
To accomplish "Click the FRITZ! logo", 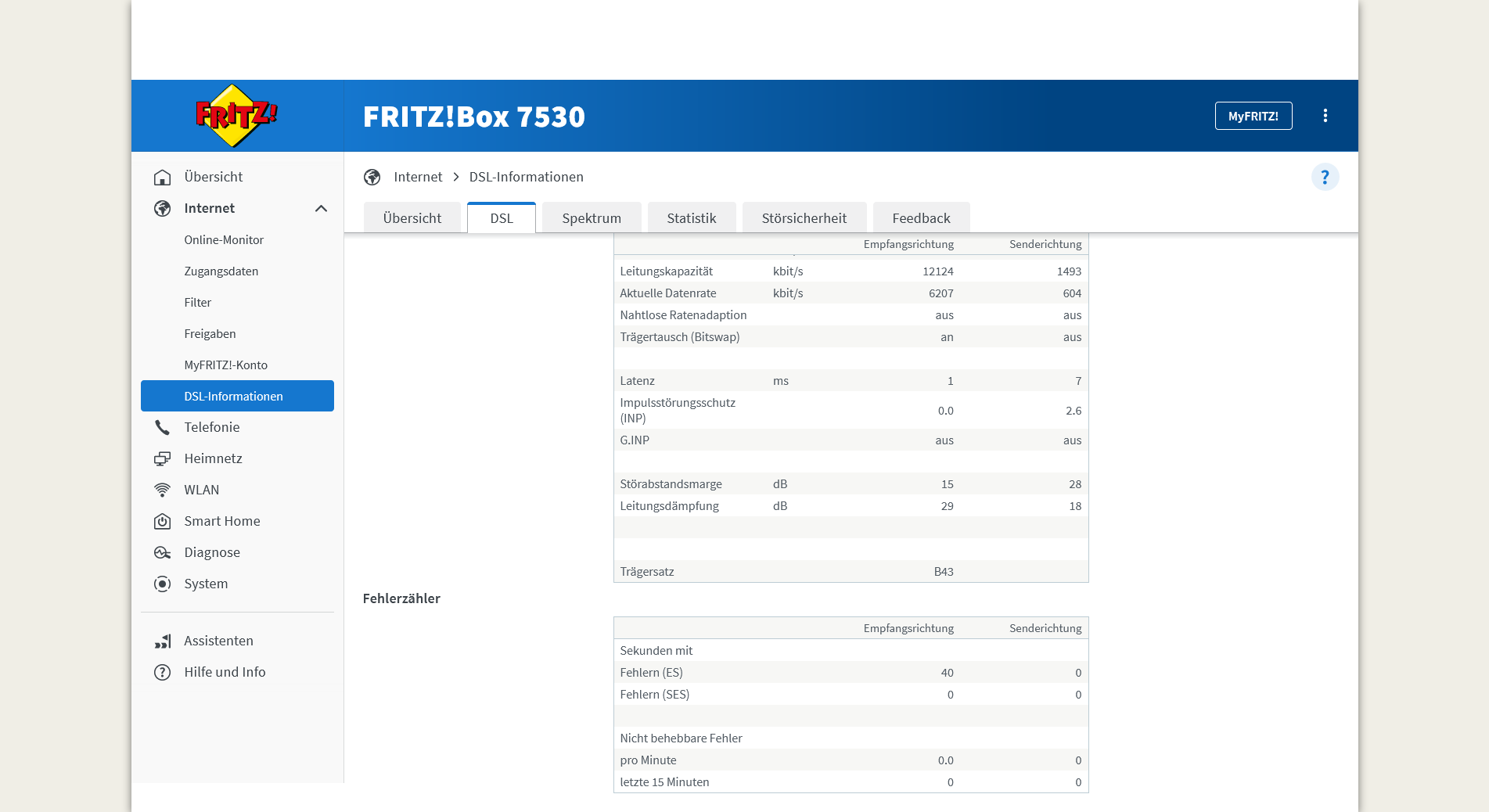I will [236, 116].
